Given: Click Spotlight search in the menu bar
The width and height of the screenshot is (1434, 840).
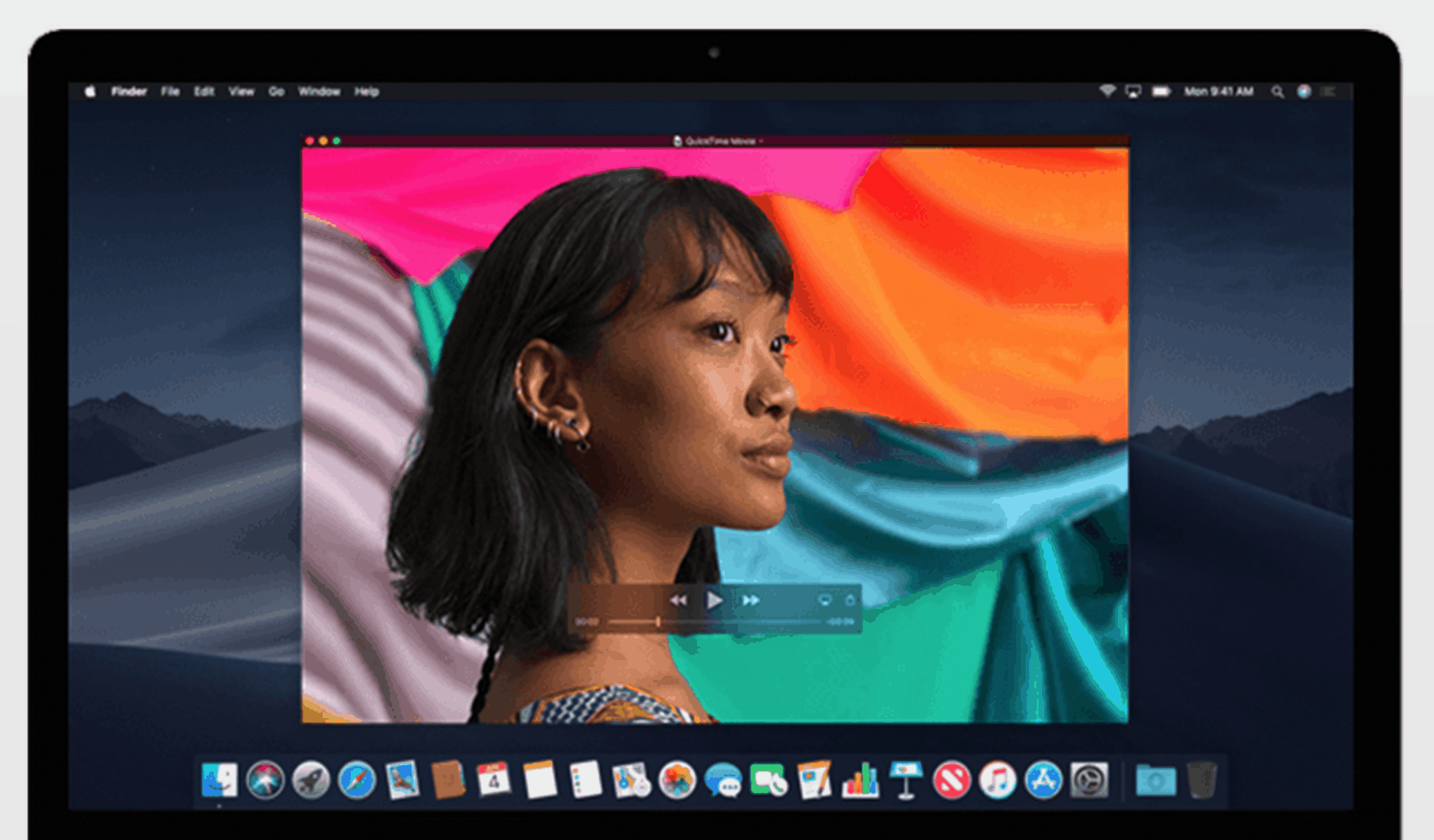Looking at the screenshot, I should click(1276, 91).
